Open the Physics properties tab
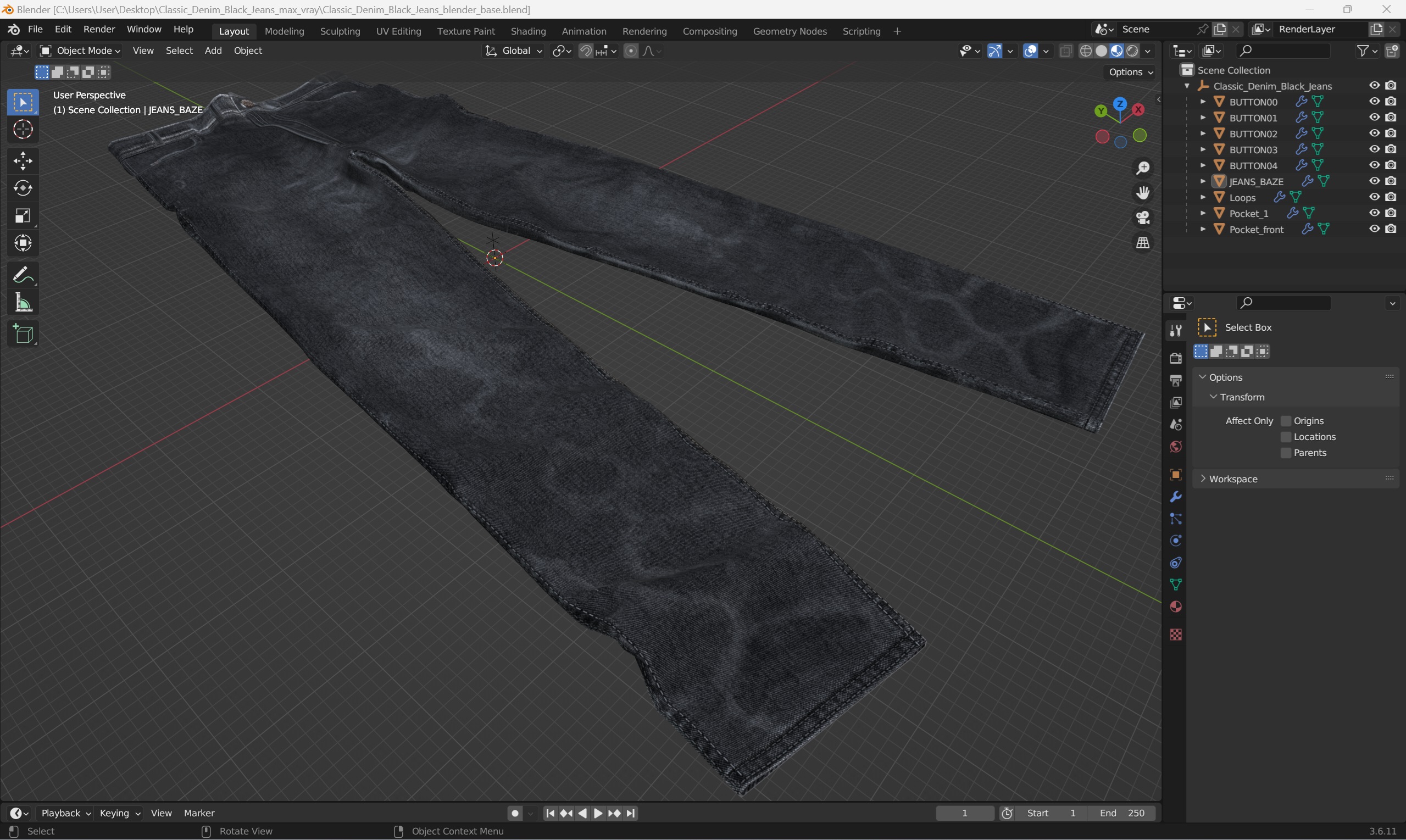 (1176, 541)
